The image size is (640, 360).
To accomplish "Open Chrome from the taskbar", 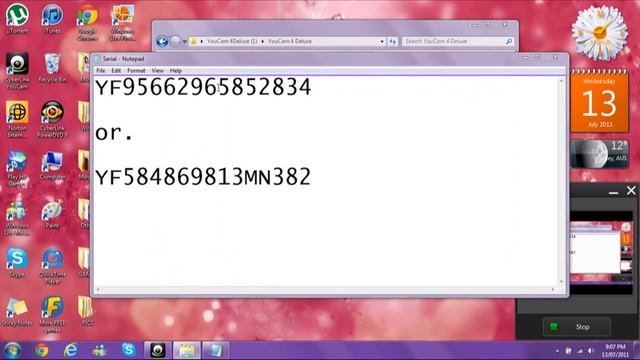I will 42,350.
